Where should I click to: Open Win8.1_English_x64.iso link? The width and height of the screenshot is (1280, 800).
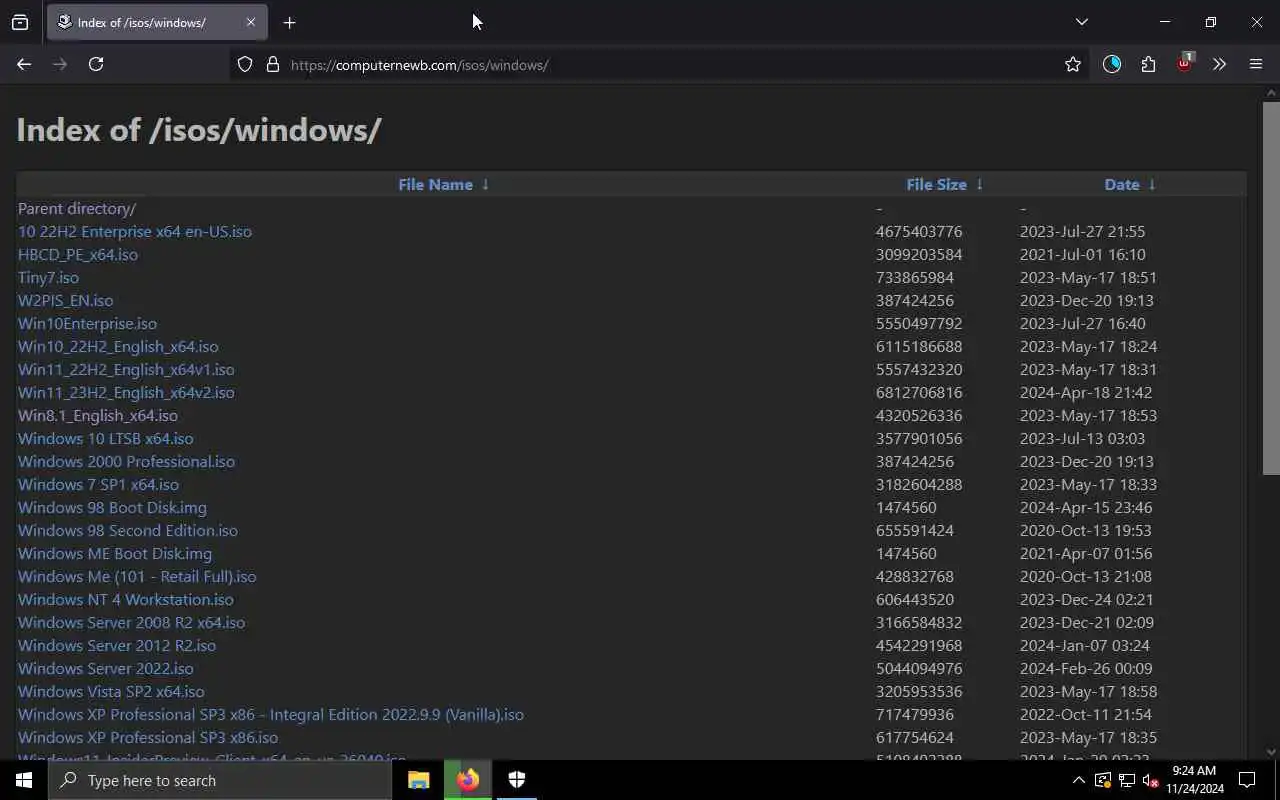click(x=98, y=415)
